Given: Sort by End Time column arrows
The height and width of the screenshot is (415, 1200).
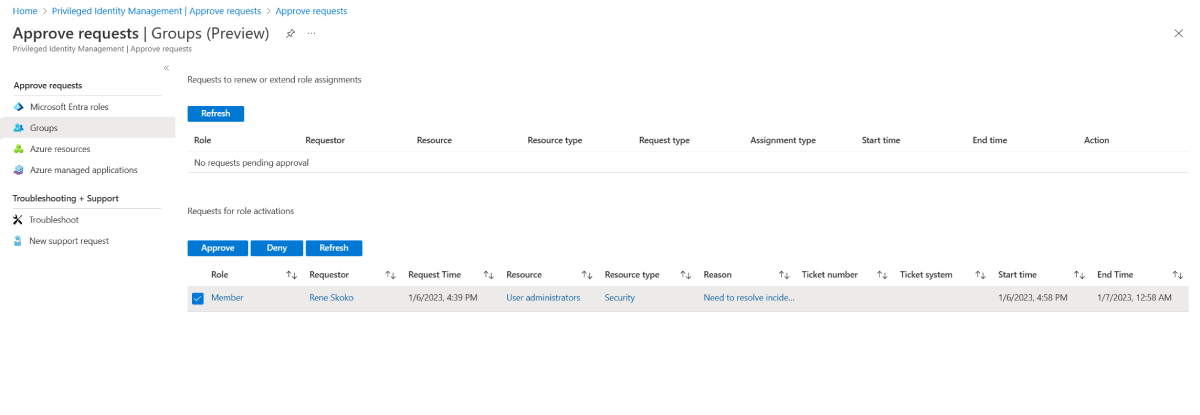Looking at the screenshot, I should click(x=1178, y=275).
